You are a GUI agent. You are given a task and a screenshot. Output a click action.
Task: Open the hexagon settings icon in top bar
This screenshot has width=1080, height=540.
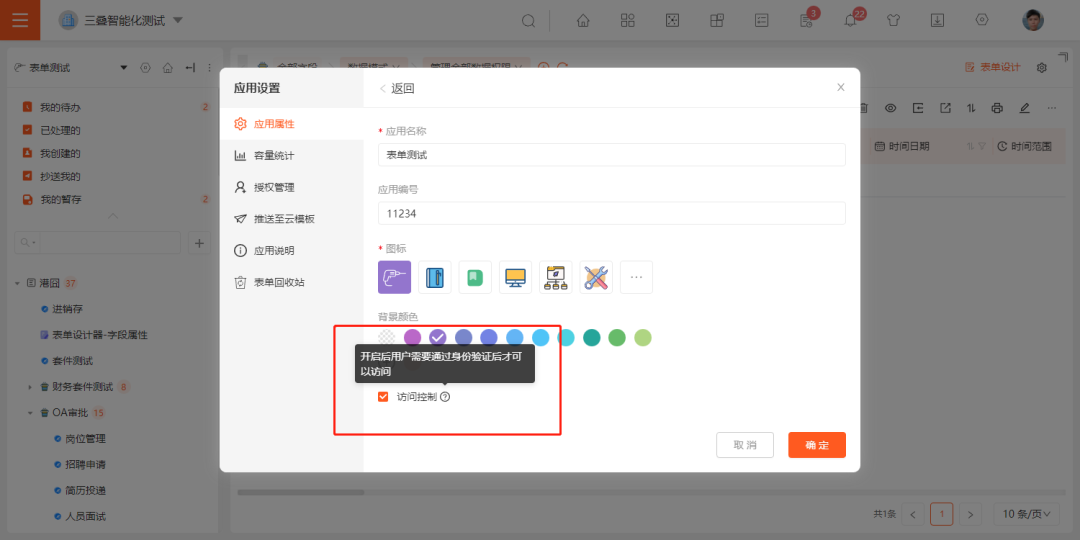tap(982, 20)
